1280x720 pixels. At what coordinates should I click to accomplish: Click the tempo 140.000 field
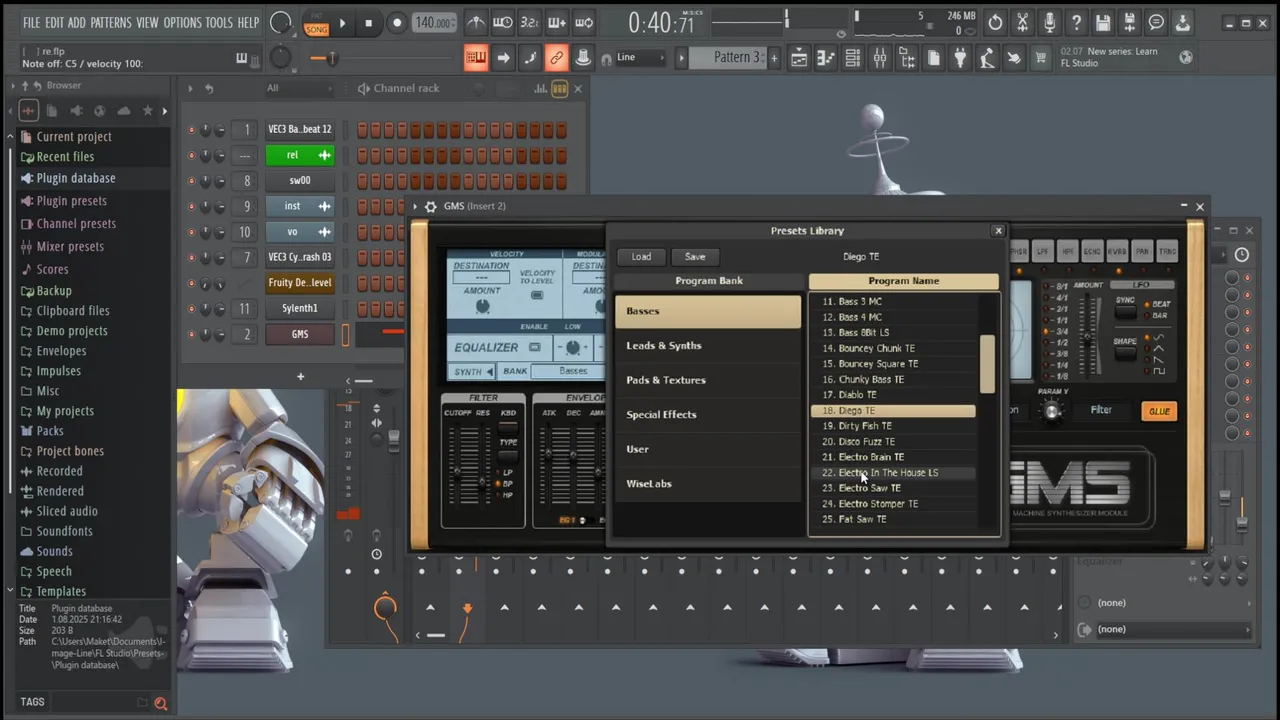pyautogui.click(x=433, y=22)
